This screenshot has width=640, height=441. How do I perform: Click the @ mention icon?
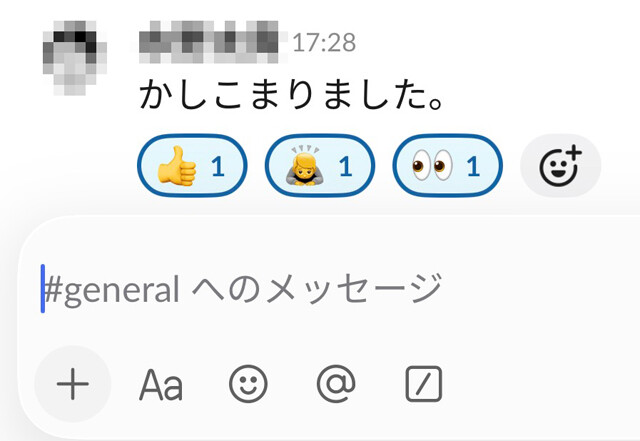[x=335, y=383]
